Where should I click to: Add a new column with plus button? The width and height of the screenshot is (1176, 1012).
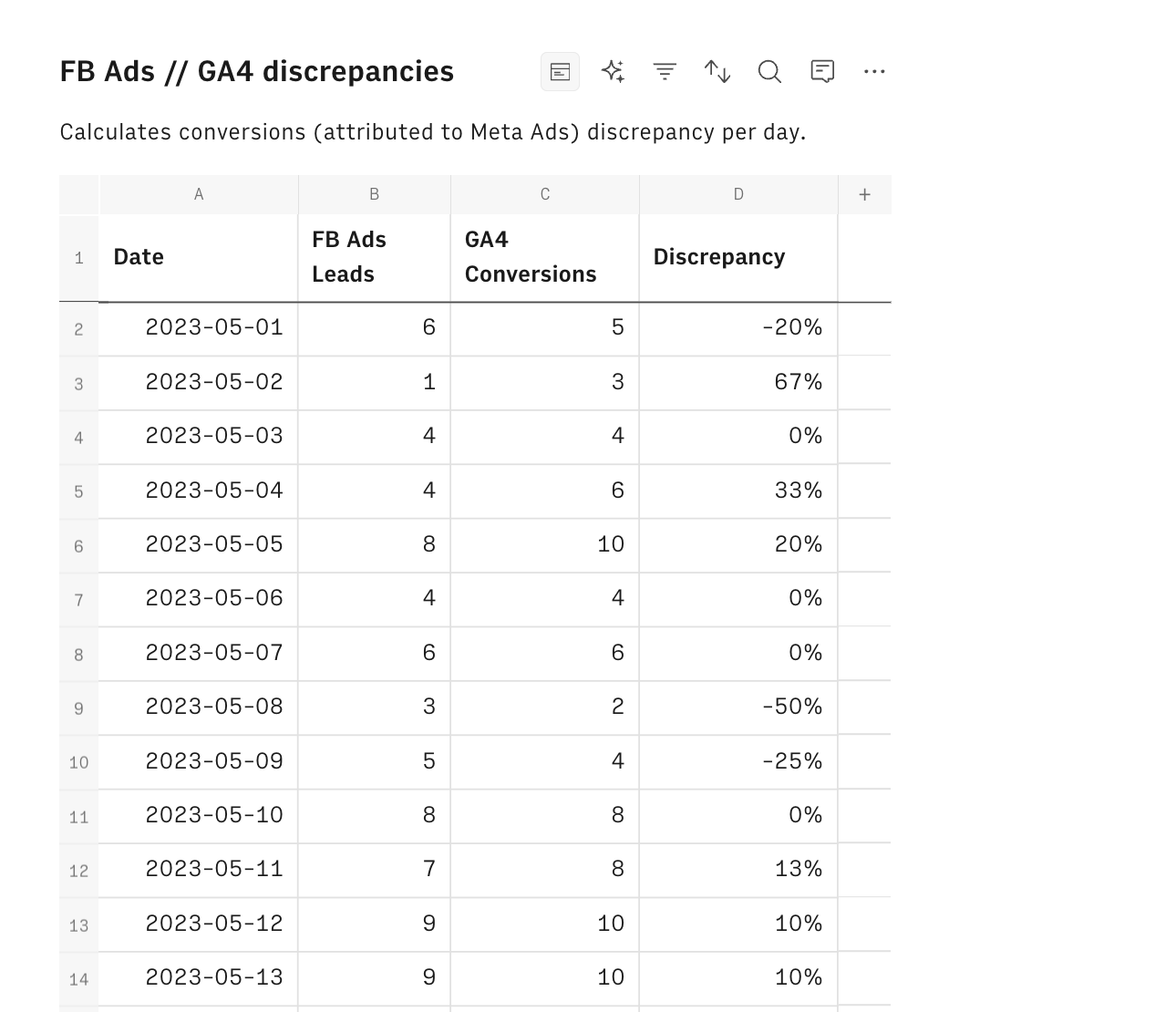point(864,194)
